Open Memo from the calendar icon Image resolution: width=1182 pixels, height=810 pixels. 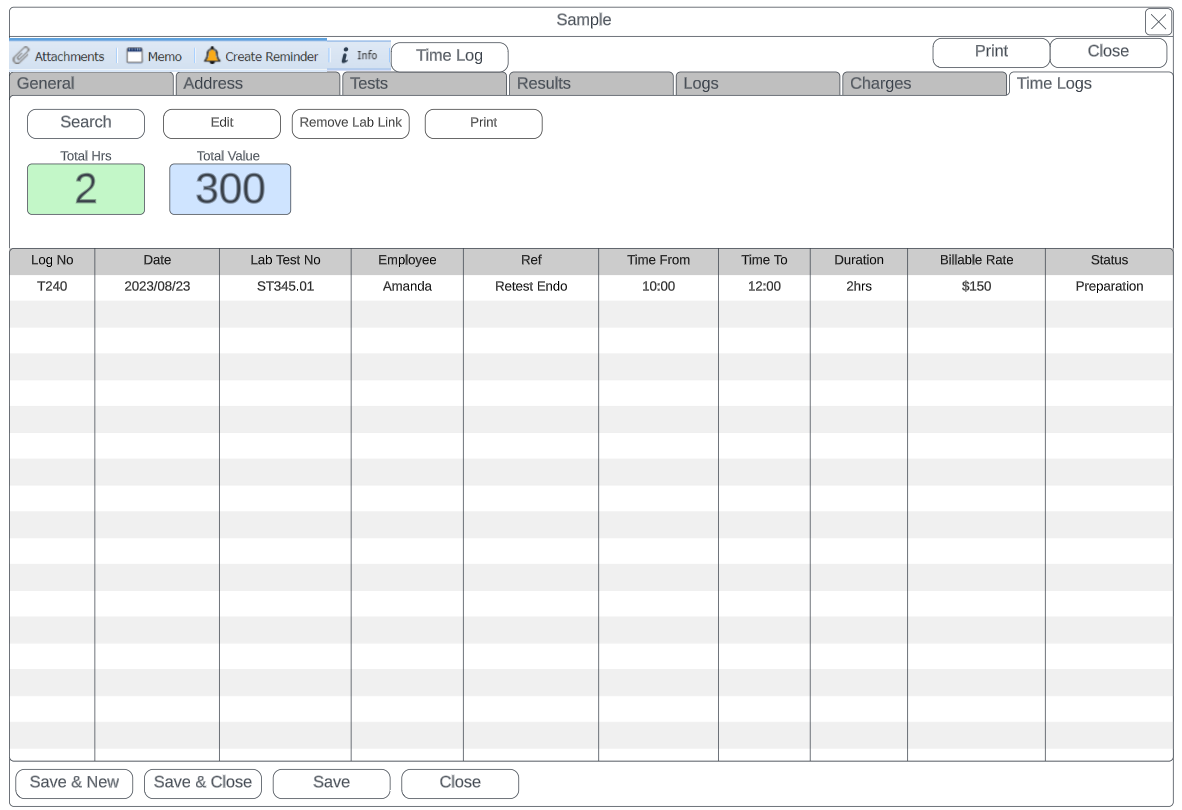[134, 56]
